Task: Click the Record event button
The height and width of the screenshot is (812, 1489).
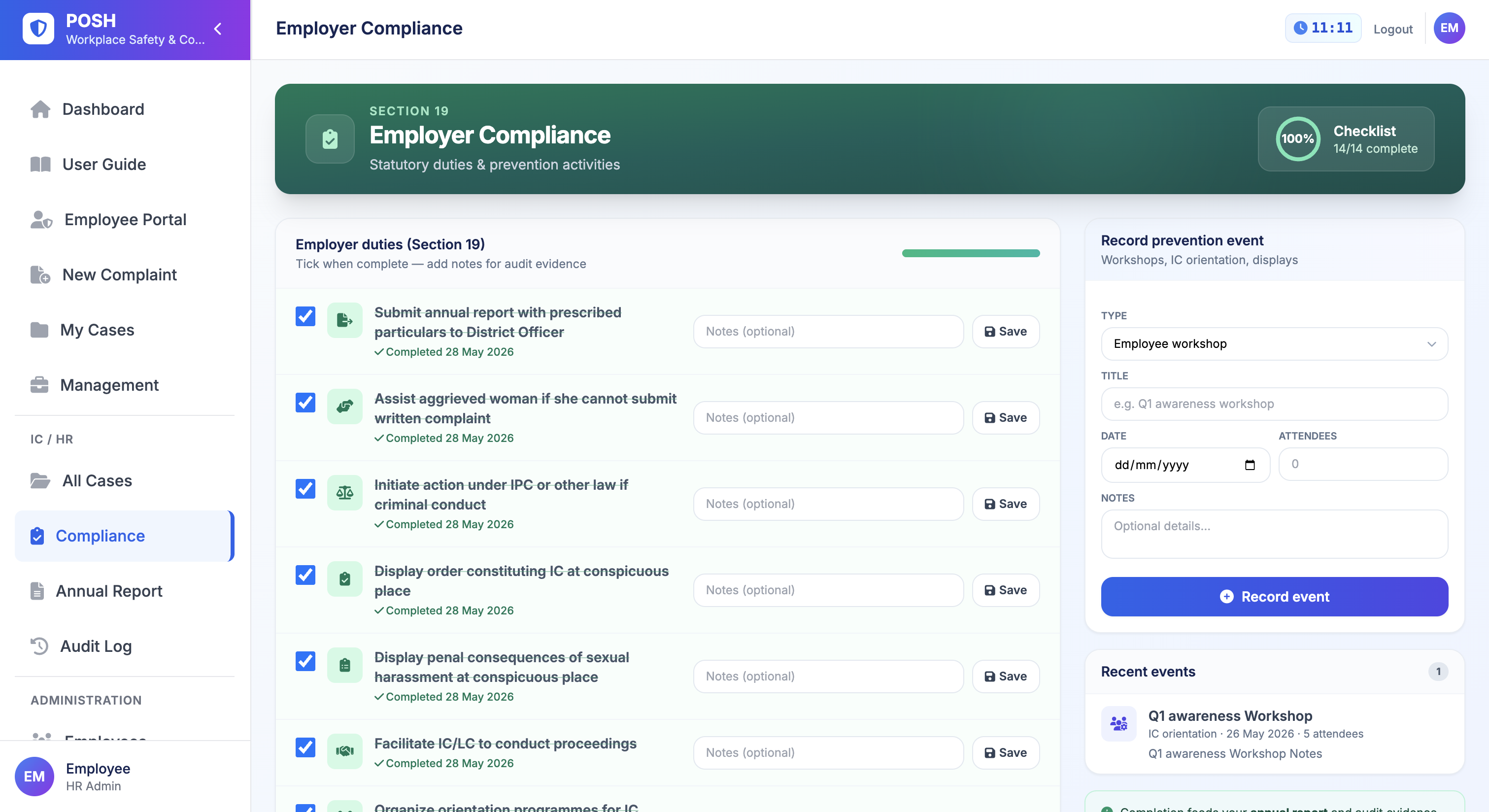Action: coord(1274,596)
